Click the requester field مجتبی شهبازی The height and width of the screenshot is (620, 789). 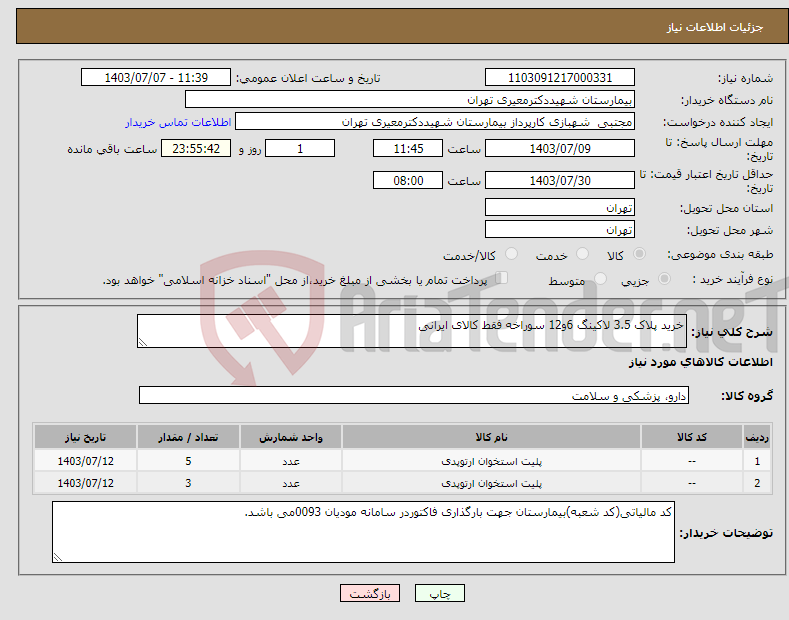point(435,122)
